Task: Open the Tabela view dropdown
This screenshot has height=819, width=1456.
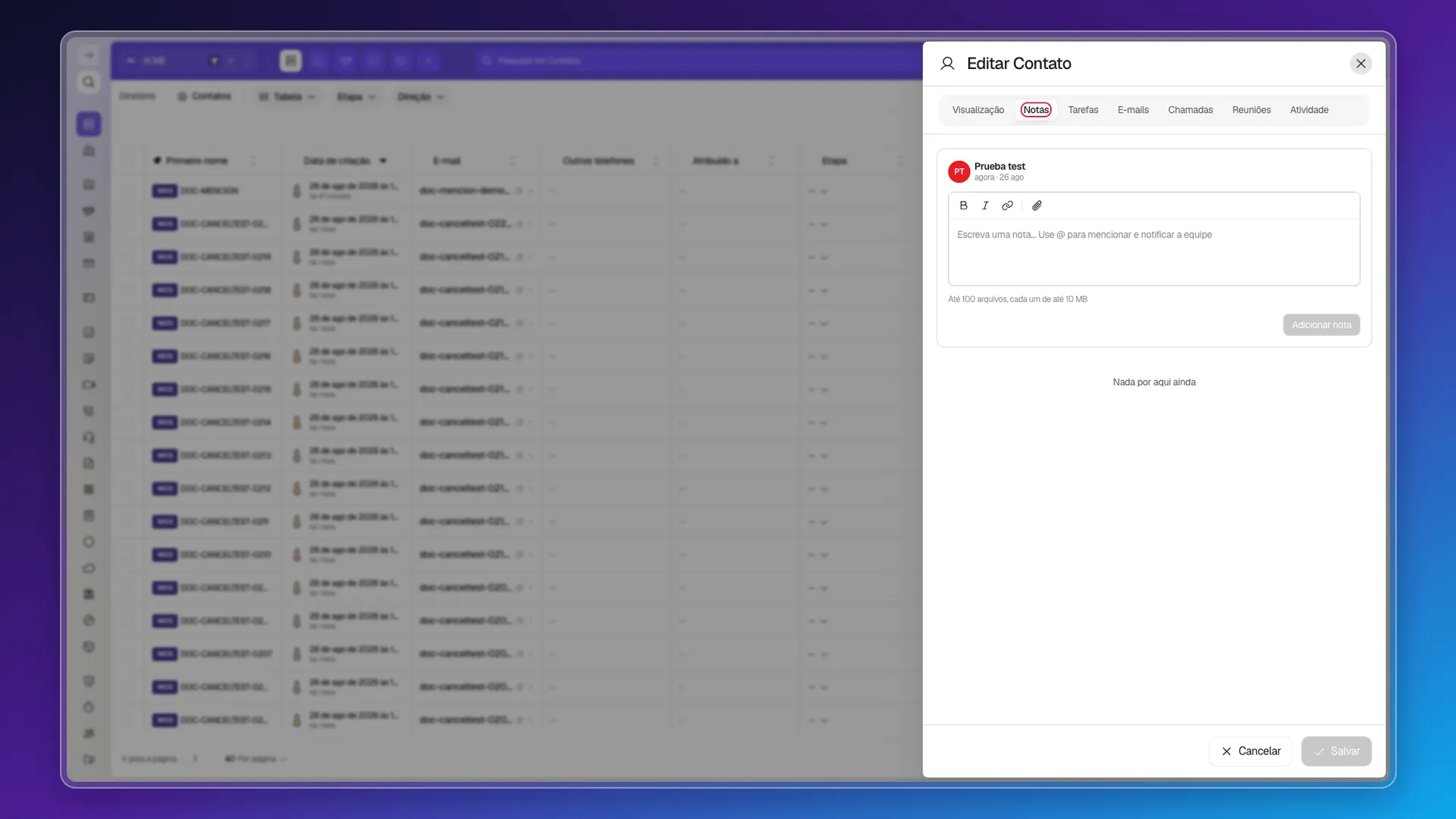Action: 287,97
